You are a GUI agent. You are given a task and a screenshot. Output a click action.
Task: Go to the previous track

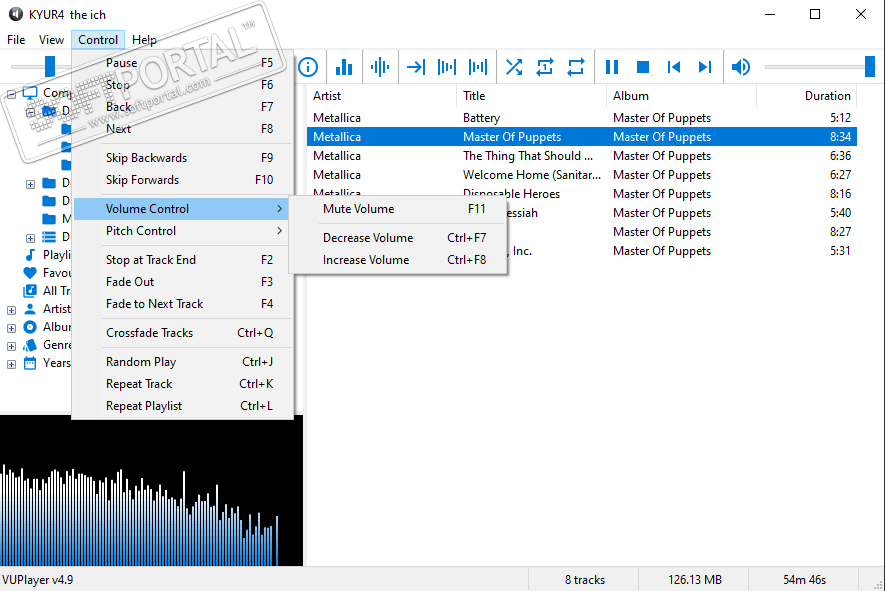(x=674, y=67)
